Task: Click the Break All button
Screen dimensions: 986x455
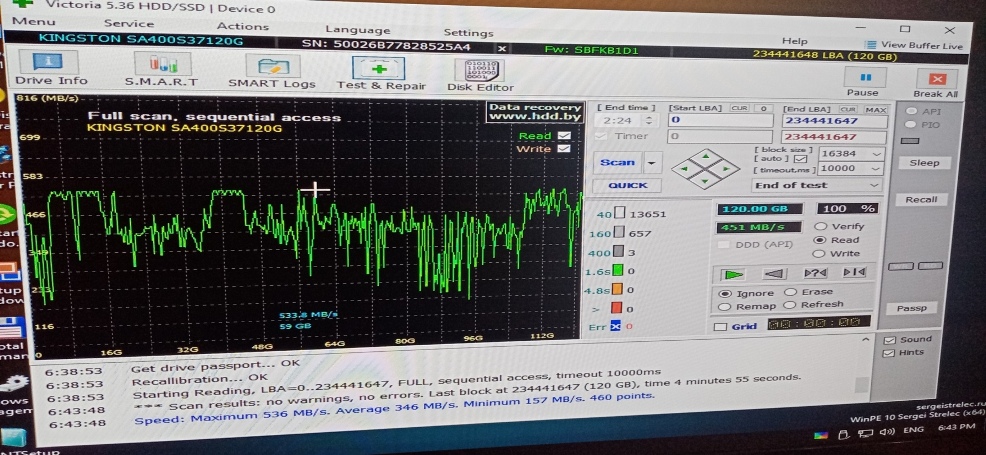Action: point(936,82)
